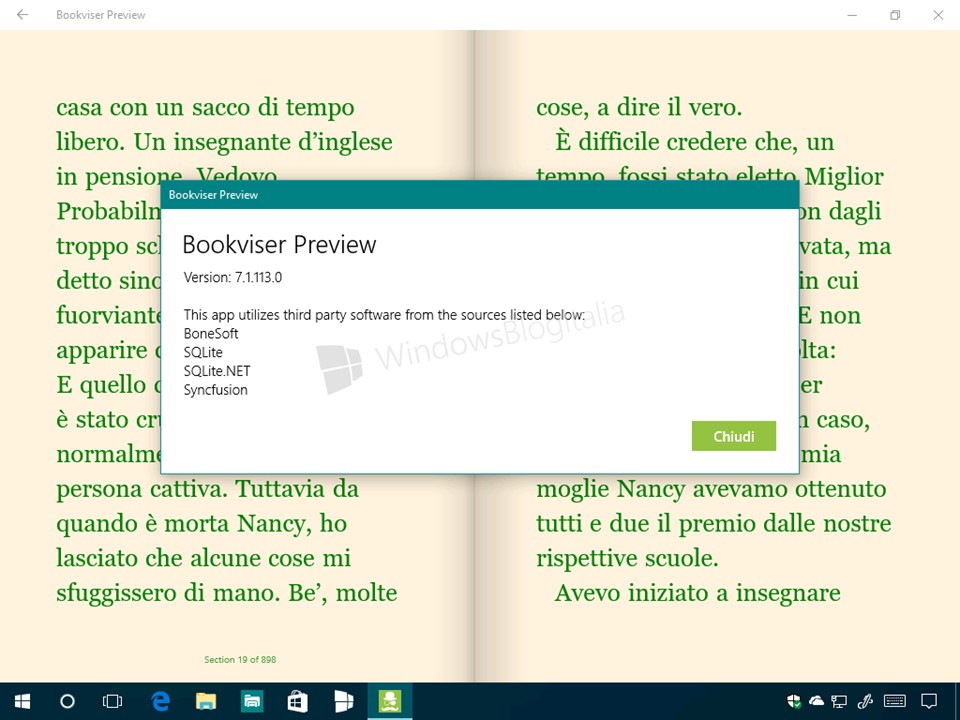Launch Microsoft Edge from the taskbar
The width and height of the screenshot is (960, 720).
[160, 701]
